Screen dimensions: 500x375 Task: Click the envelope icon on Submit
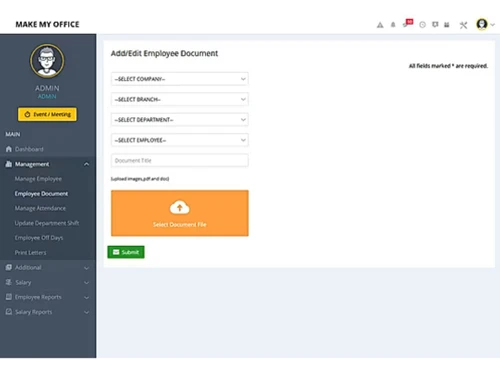pos(116,252)
